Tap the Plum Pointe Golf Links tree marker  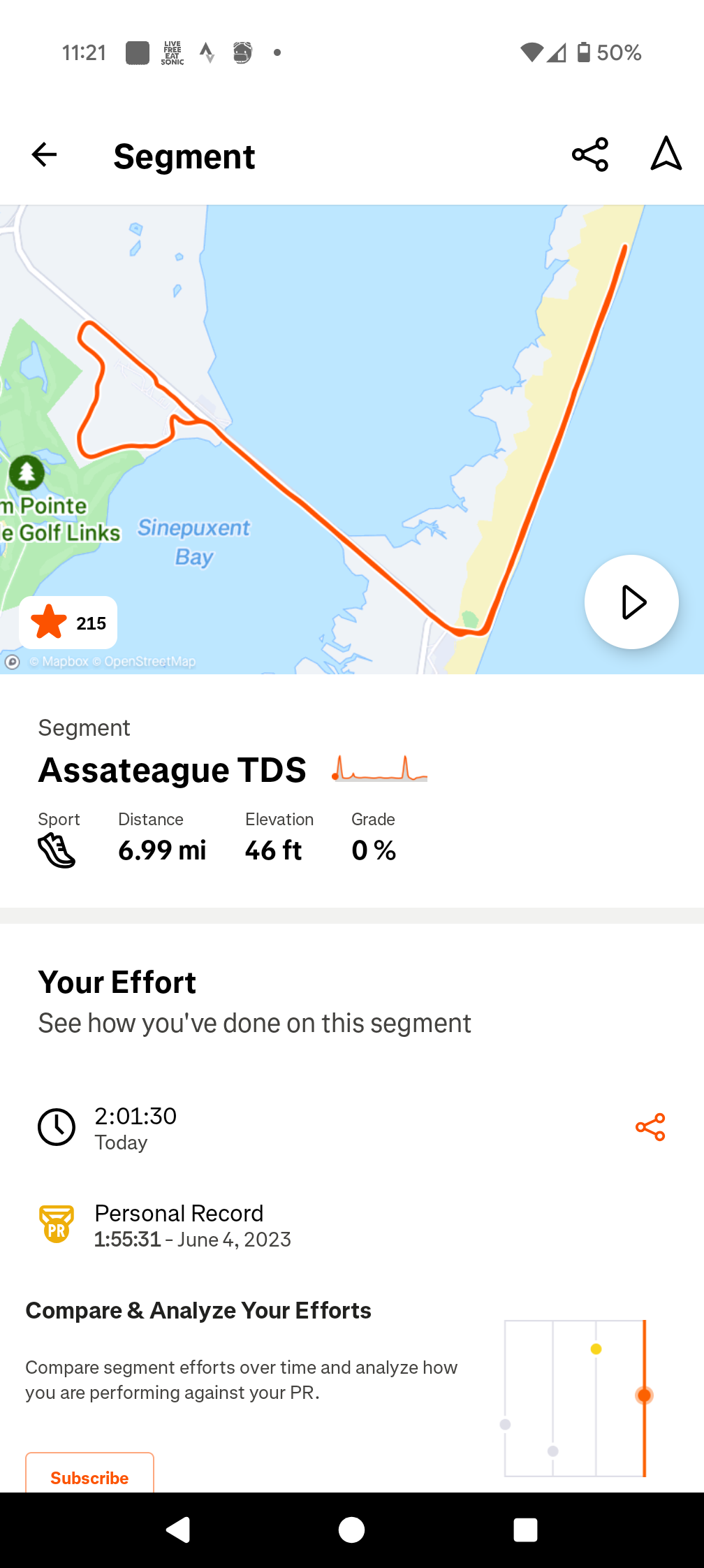pyautogui.click(x=27, y=473)
